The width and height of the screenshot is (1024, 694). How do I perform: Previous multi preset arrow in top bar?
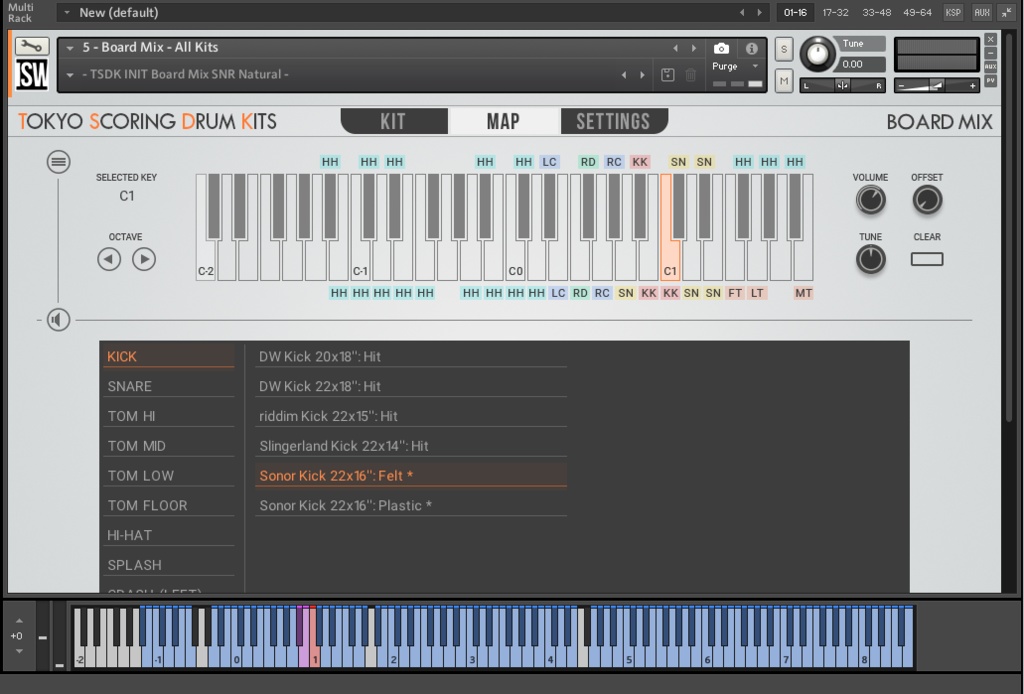[x=742, y=12]
